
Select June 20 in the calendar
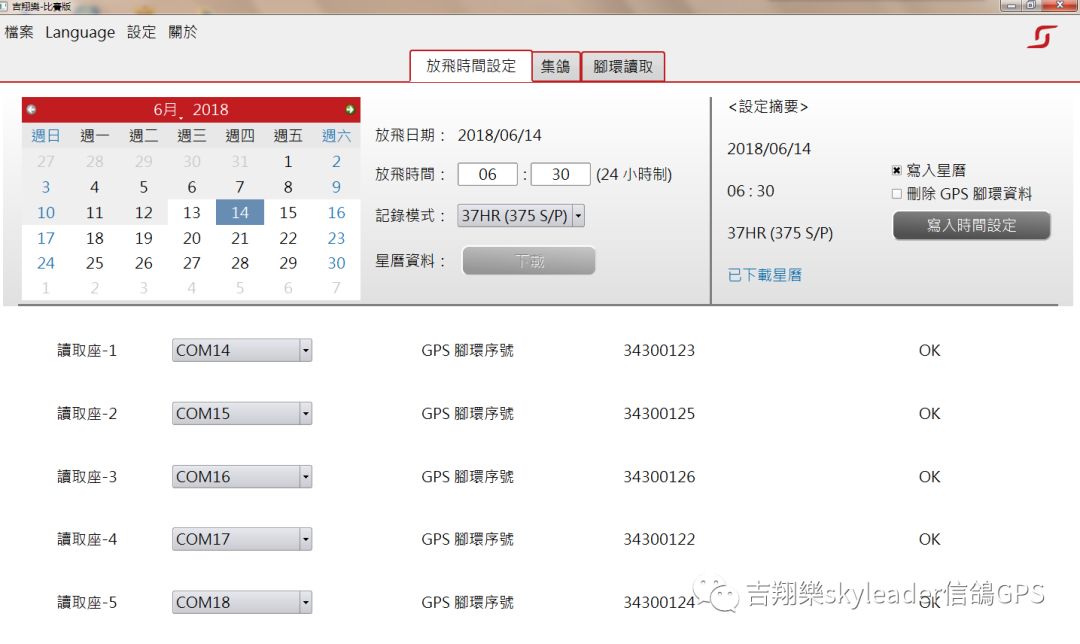click(192, 238)
